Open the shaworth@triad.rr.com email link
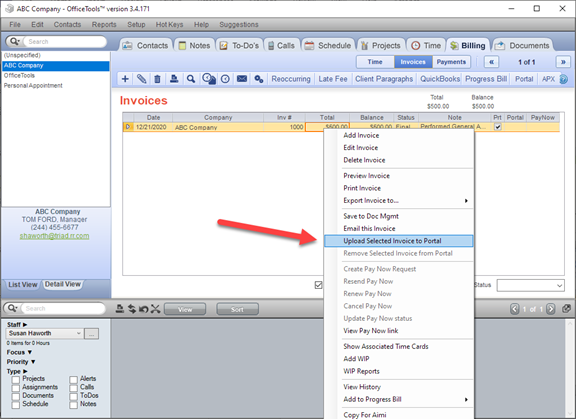This screenshot has height=419, width=576. click(x=54, y=236)
